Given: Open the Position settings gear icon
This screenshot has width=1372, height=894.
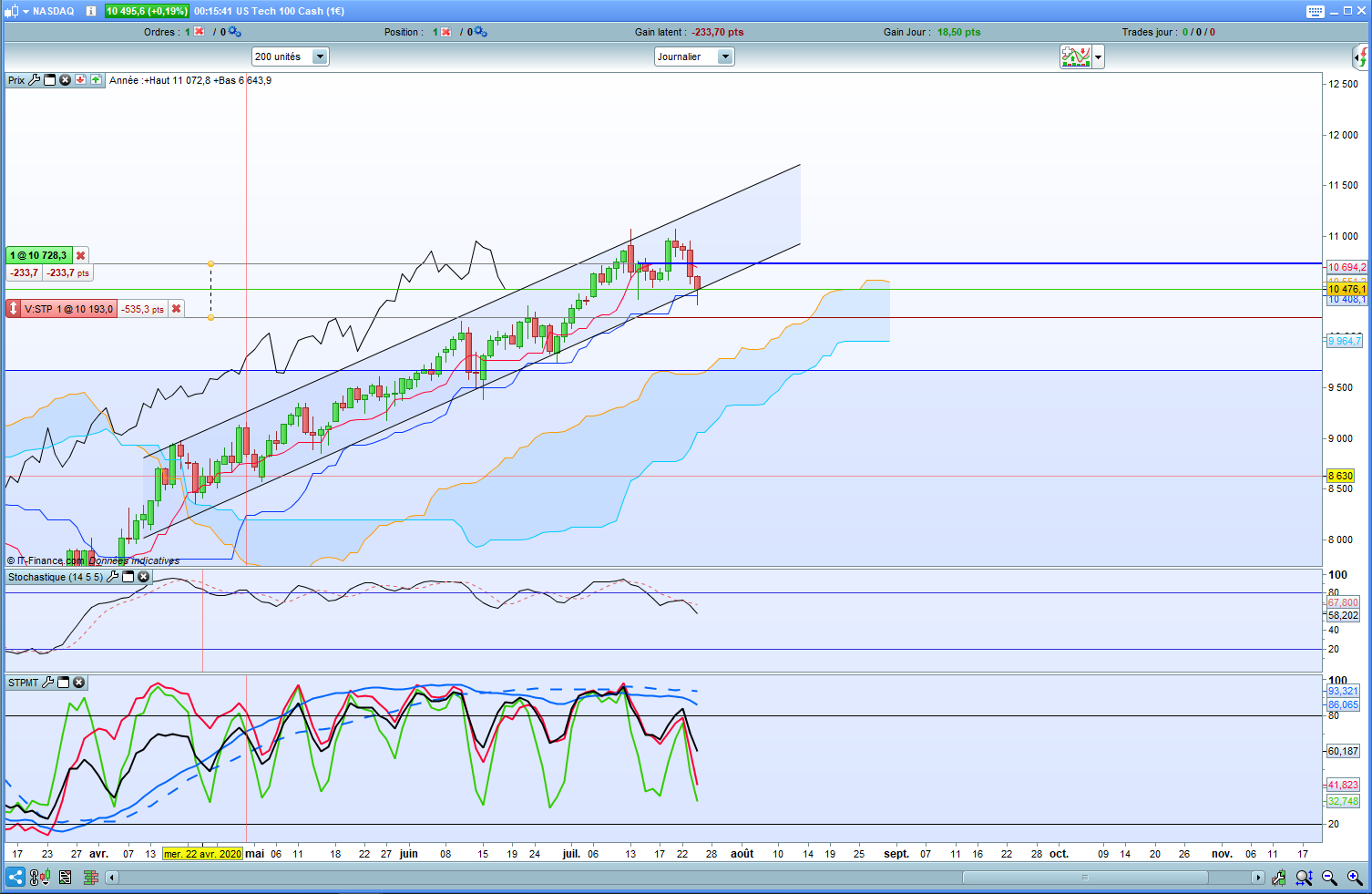Looking at the screenshot, I should pyautogui.click(x=480, y=32).
